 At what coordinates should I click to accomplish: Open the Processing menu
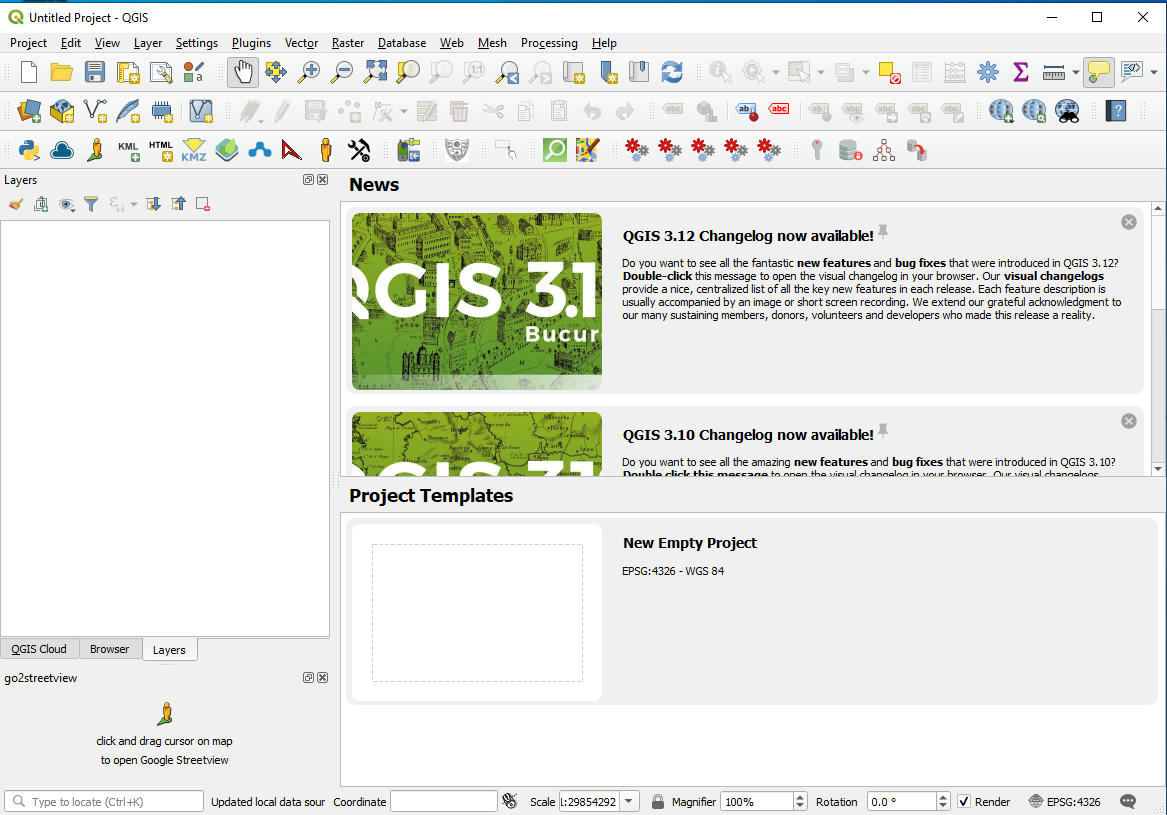click(x=549, y=43)
